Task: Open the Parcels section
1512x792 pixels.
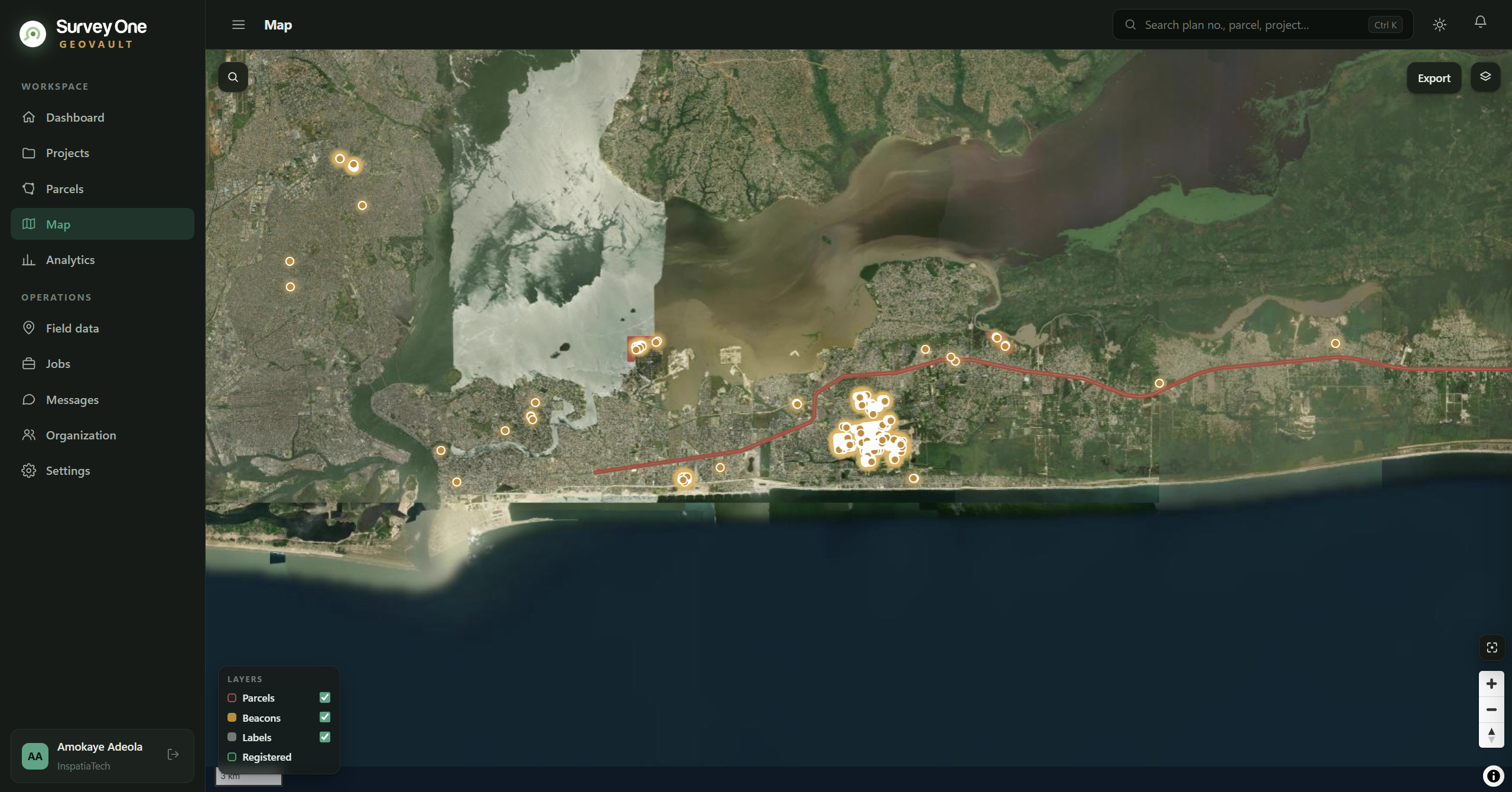Action: pyautogui.click(x=102, y=189)
